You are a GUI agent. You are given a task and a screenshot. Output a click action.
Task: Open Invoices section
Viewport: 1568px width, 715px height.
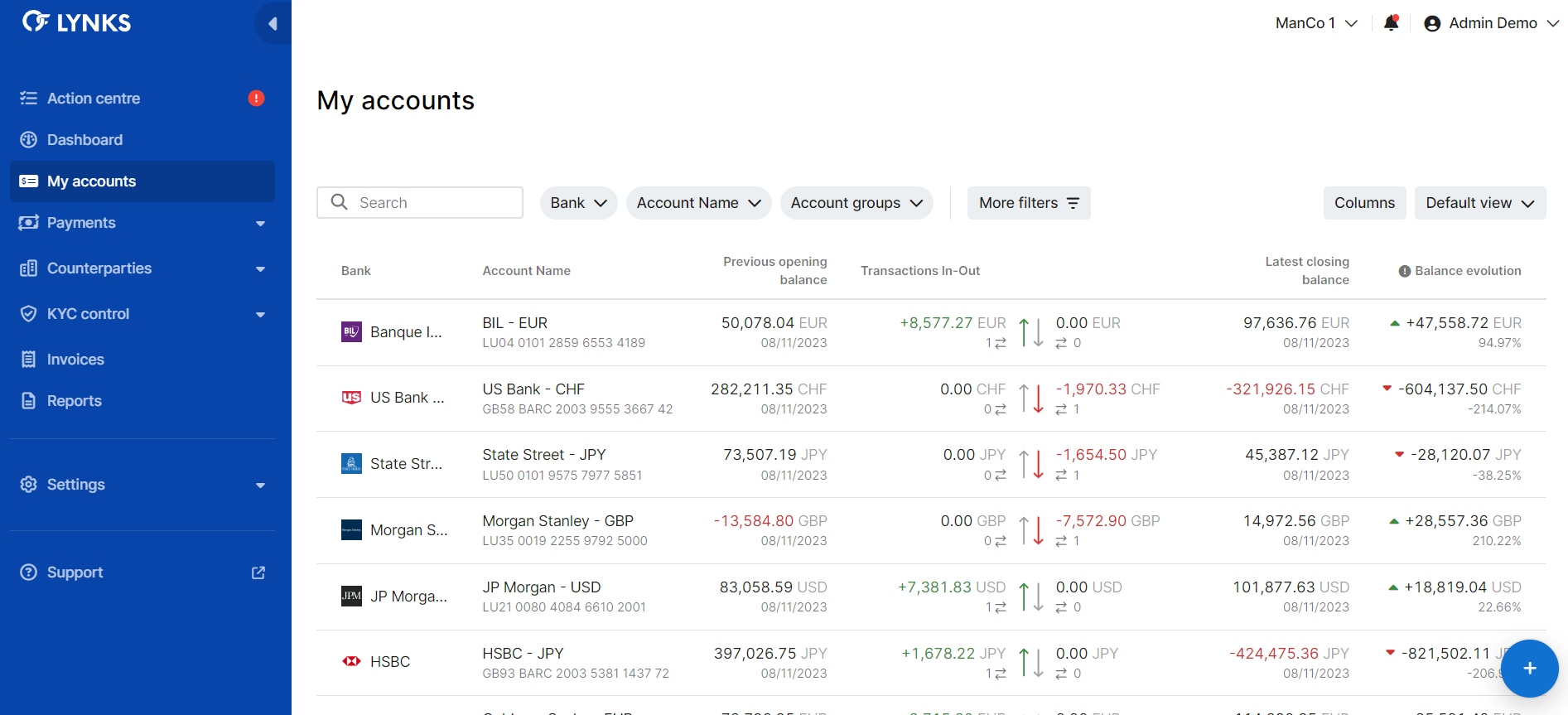(142, 360)
